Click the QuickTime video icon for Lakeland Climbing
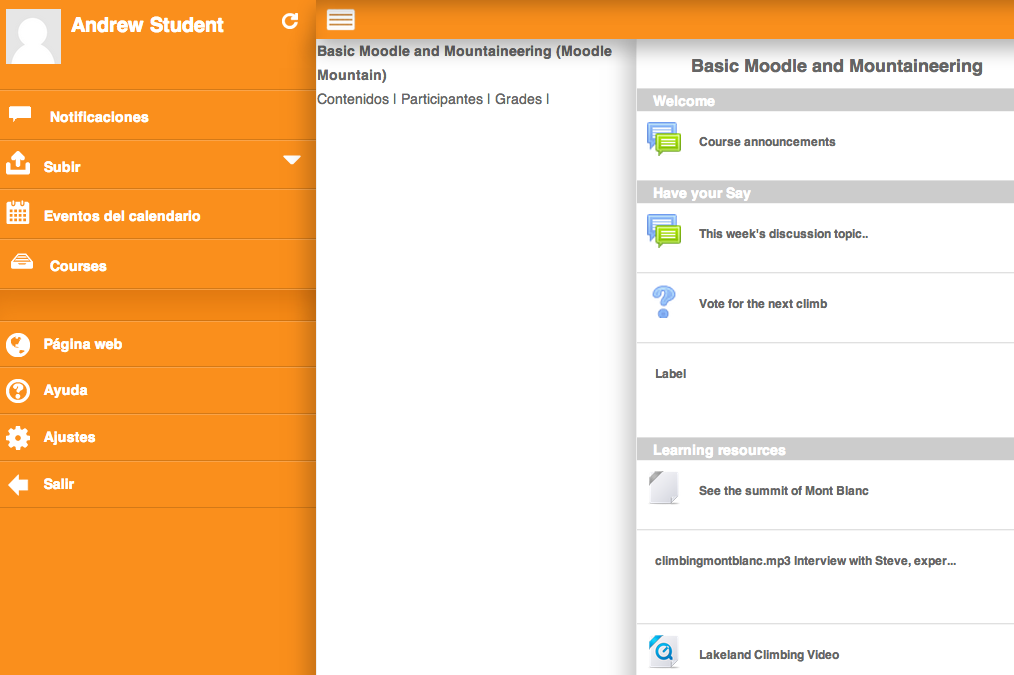This screenshot has height=675, width=1014. point(663,651)
